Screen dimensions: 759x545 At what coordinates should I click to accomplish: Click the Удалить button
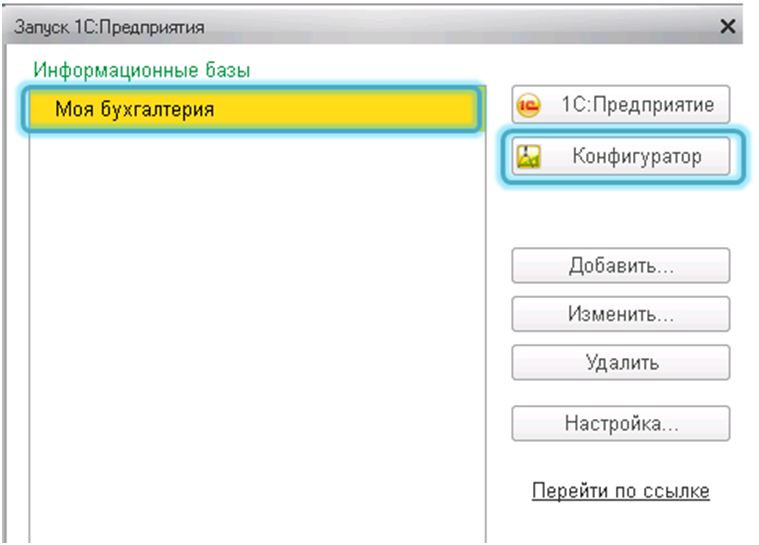point(621,363)
